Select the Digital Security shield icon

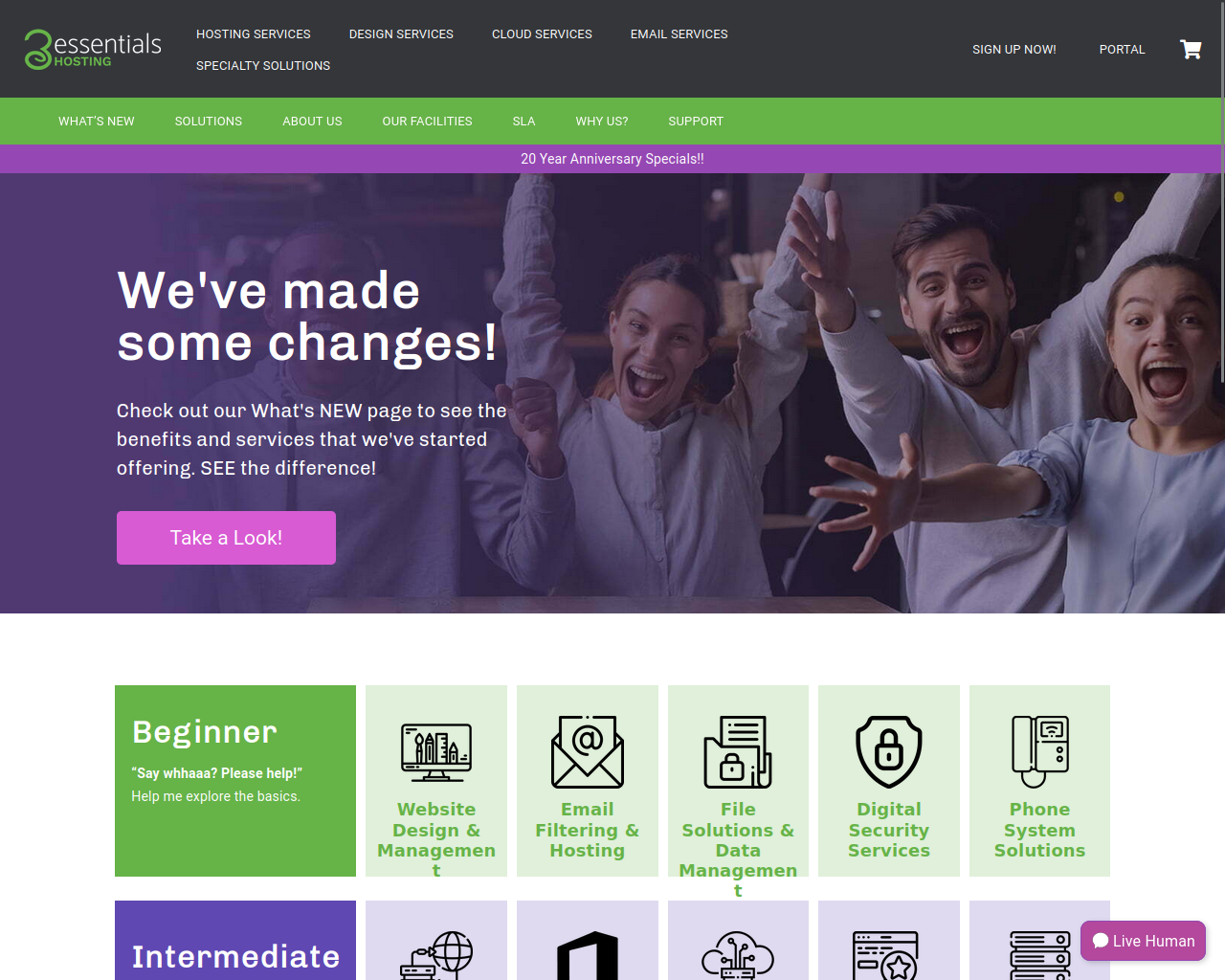(x=889, y=752)
